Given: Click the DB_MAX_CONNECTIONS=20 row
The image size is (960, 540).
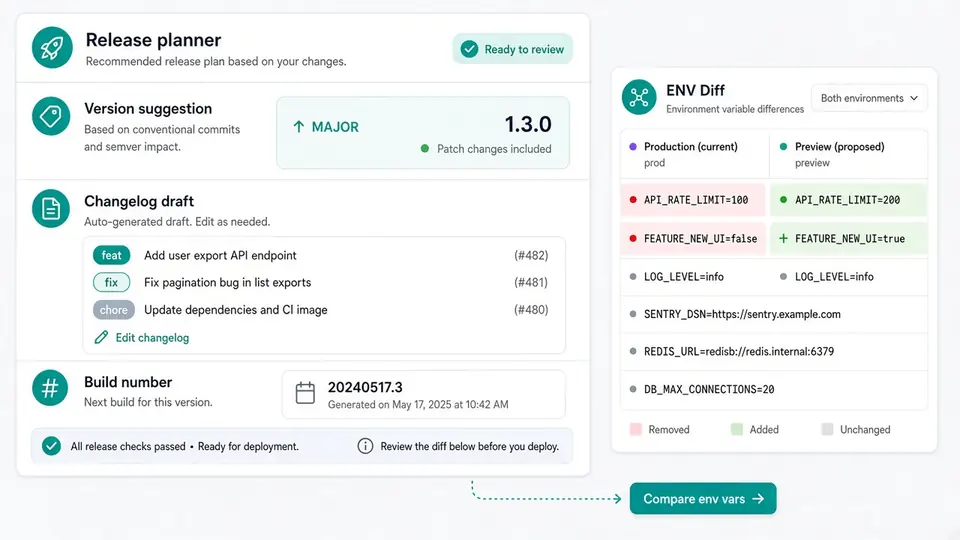Looking at the screenshot, I should point(774,389).
